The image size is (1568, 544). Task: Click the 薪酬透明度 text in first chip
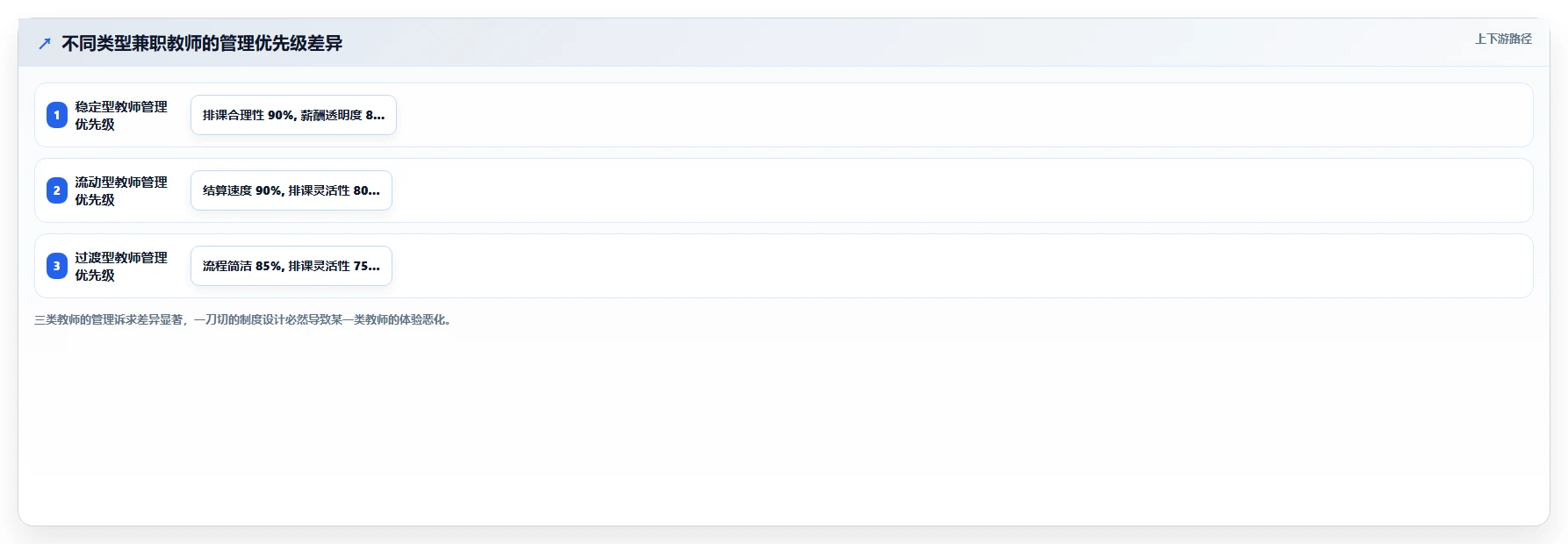click(331, 115)
